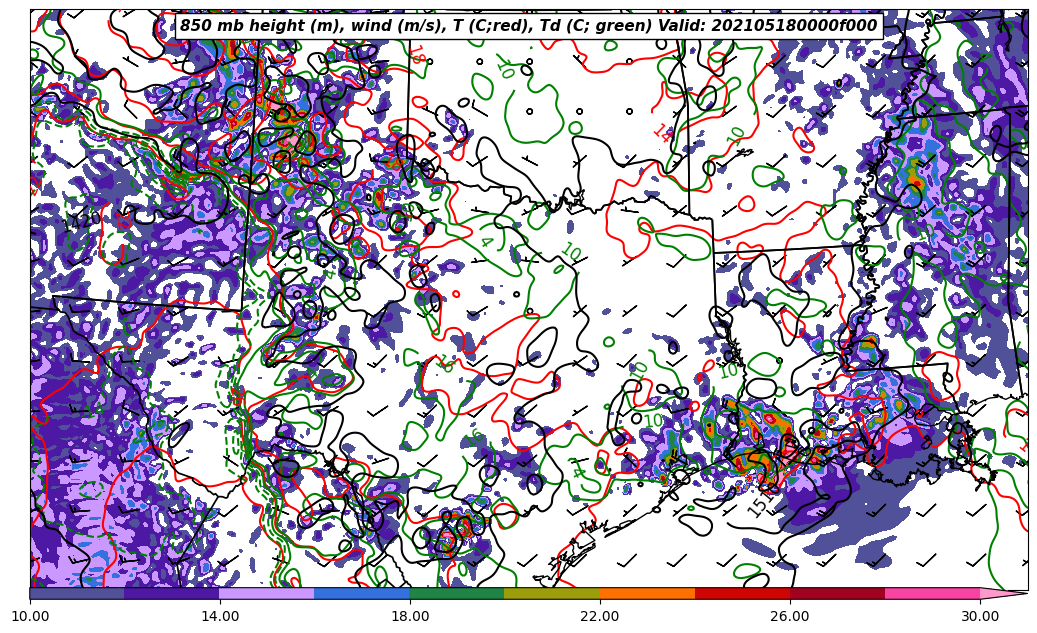This screenshot has width=1037, height=633.
Task: Click the 10.00 colorbar tick label
Action: pyautogui.click(x=30, y=616)
